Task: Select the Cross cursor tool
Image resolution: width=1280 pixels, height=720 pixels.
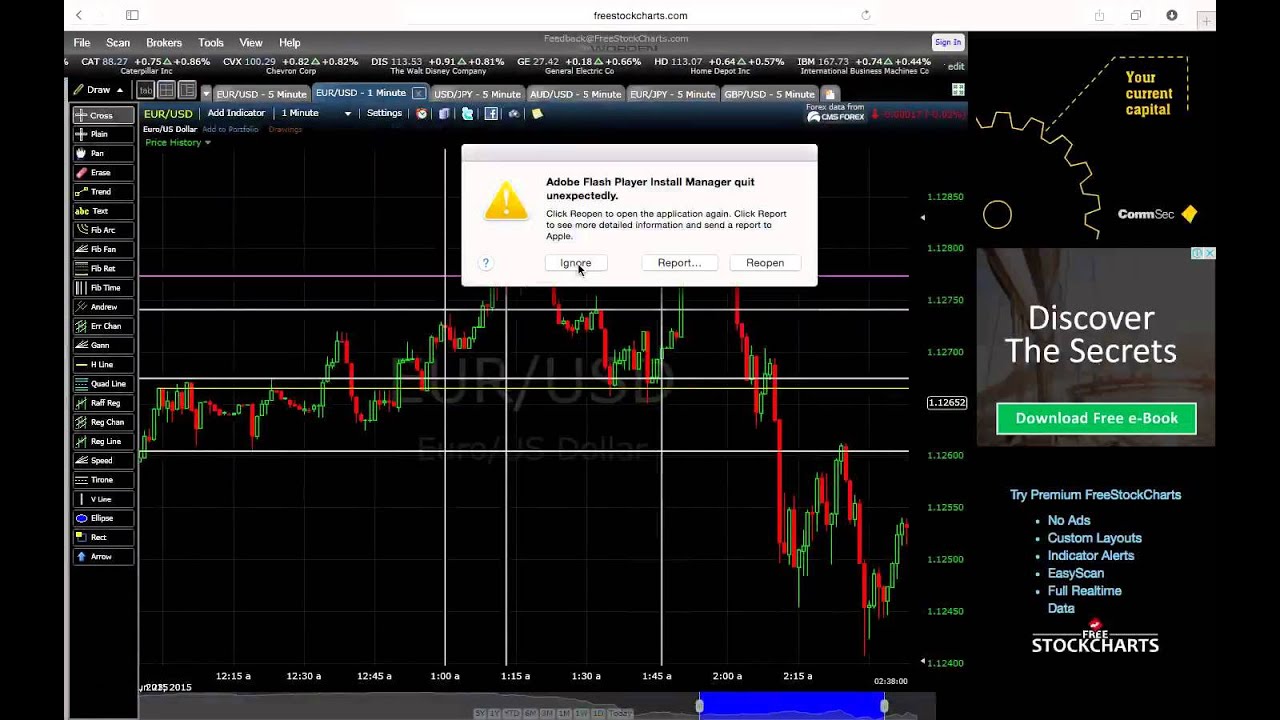Action: click(x=103, y=115)
